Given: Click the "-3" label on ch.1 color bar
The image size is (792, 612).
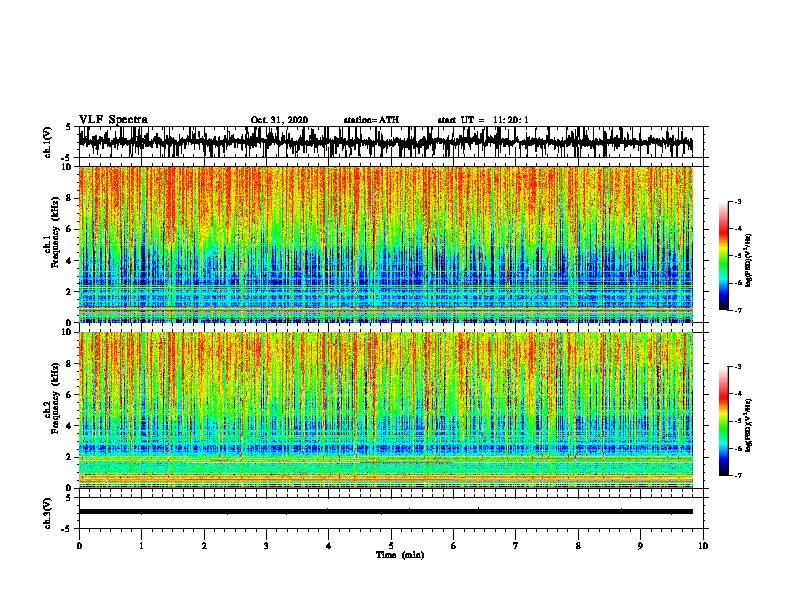Looking at the screenshot, I should [737, 202].
